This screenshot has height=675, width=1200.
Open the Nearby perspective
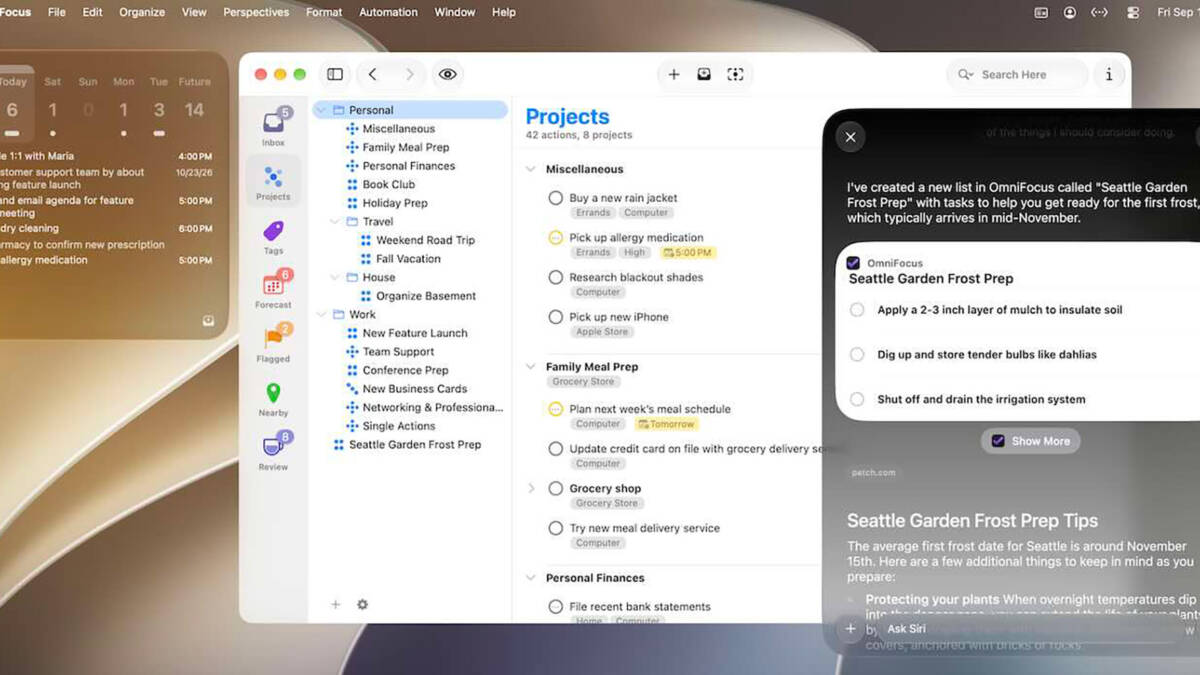tap(273, 398)
